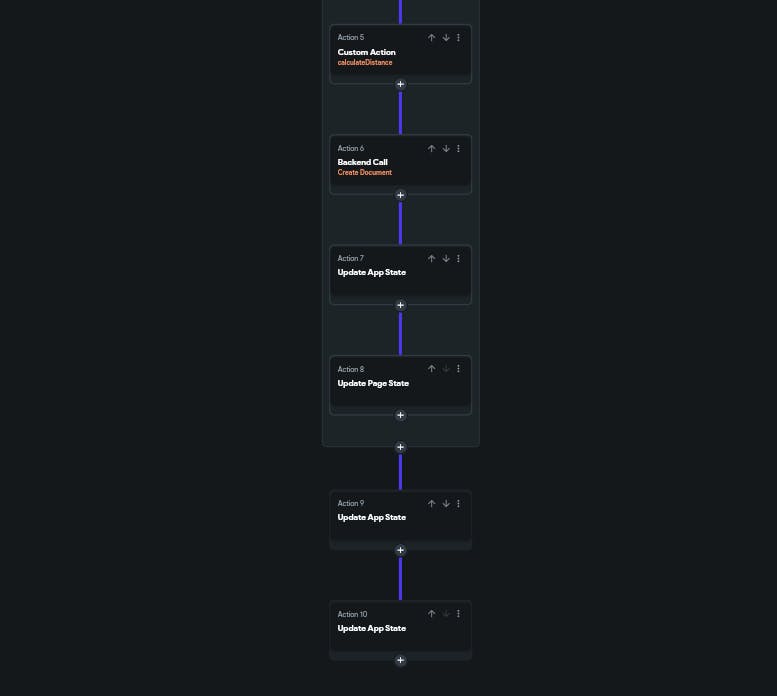Add an action below Action 8

401,415
